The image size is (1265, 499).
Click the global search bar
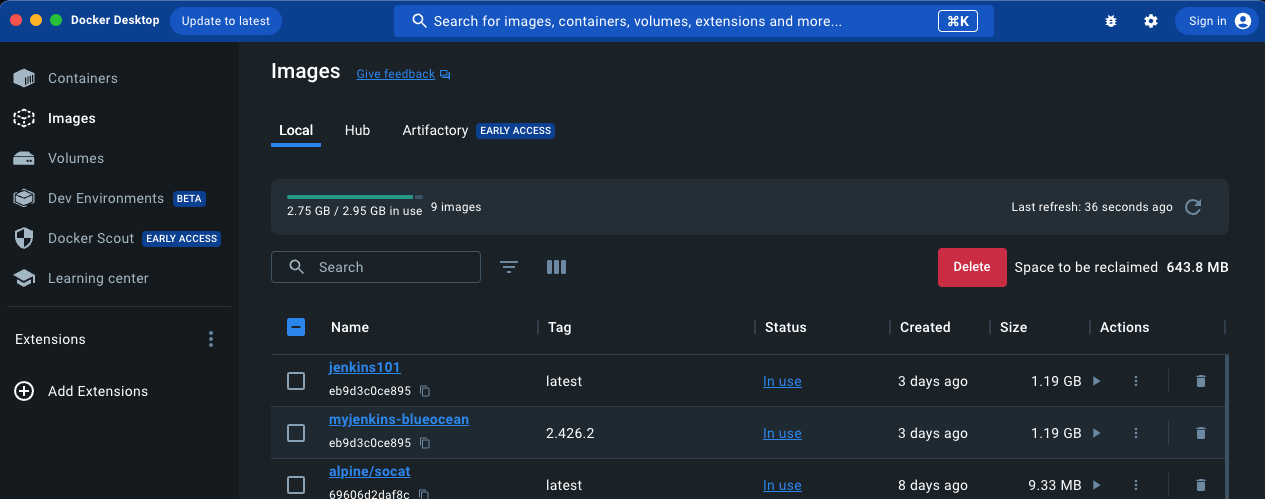pyautogui.click(x=694, y=21)
